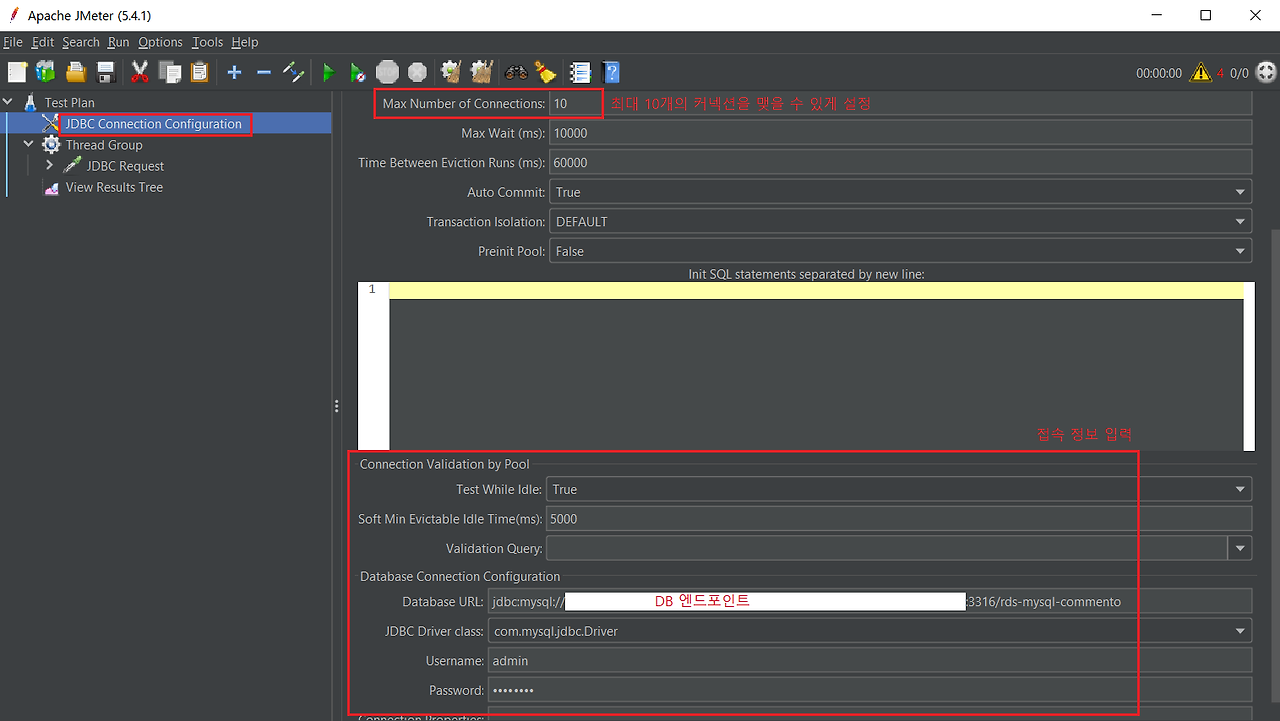This screenshot has width=1280, height=721.
Task: Click the Shutdown threads icon
Action: click(417, 72)
